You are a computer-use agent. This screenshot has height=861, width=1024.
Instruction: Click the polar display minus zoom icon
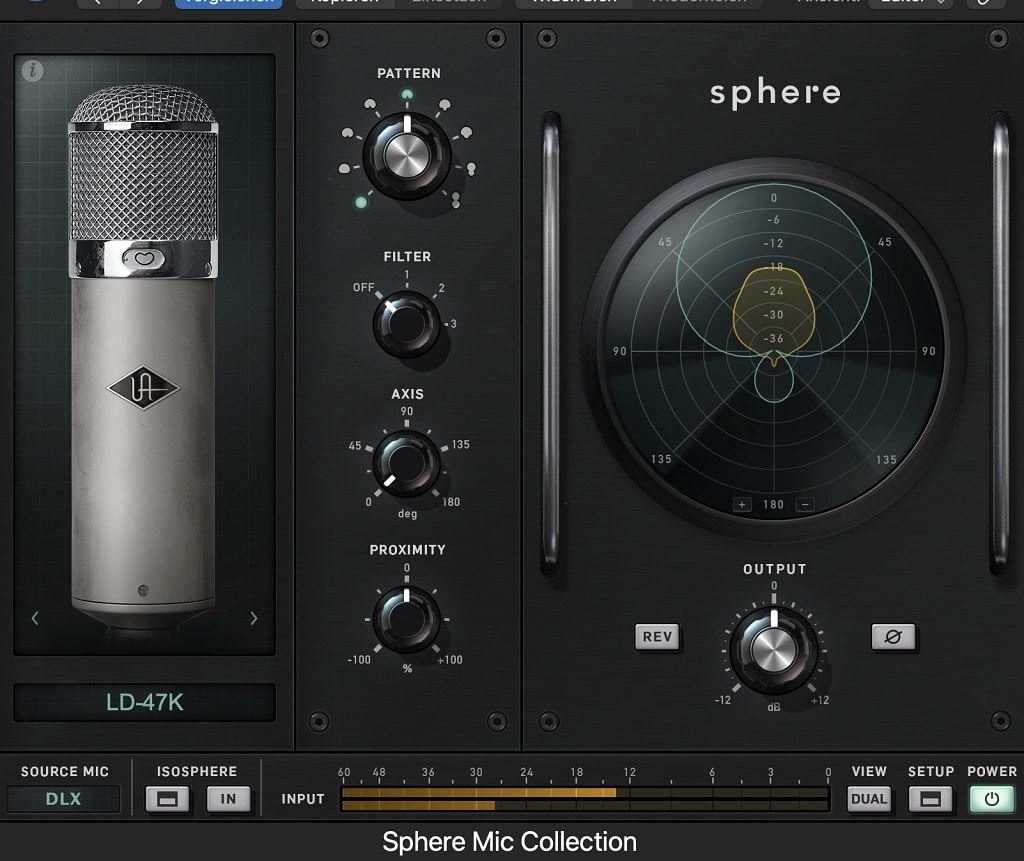click(805, 504)
